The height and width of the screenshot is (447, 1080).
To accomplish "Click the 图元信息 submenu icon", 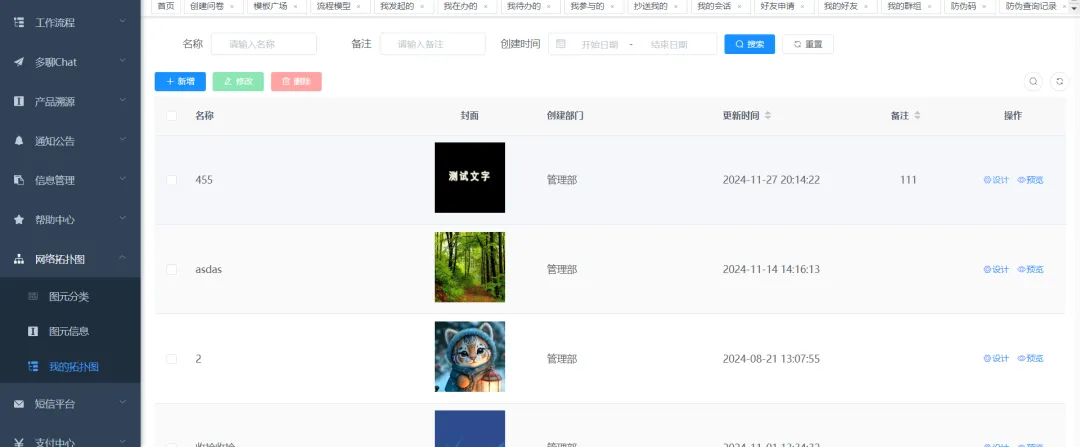I will pyautogui.click(x=32, y=331).
